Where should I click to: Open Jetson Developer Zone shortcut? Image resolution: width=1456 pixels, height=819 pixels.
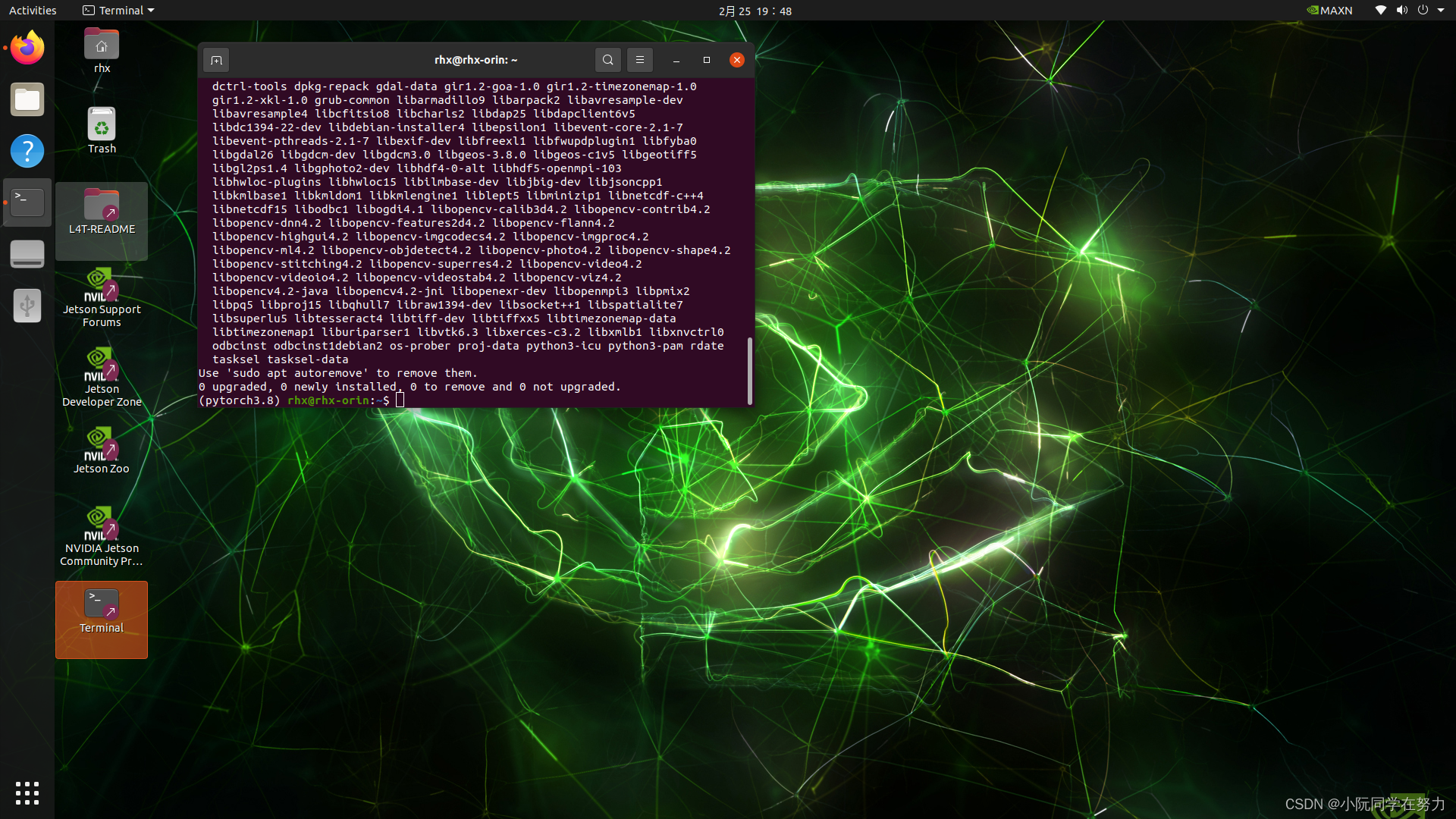[102, 377]
